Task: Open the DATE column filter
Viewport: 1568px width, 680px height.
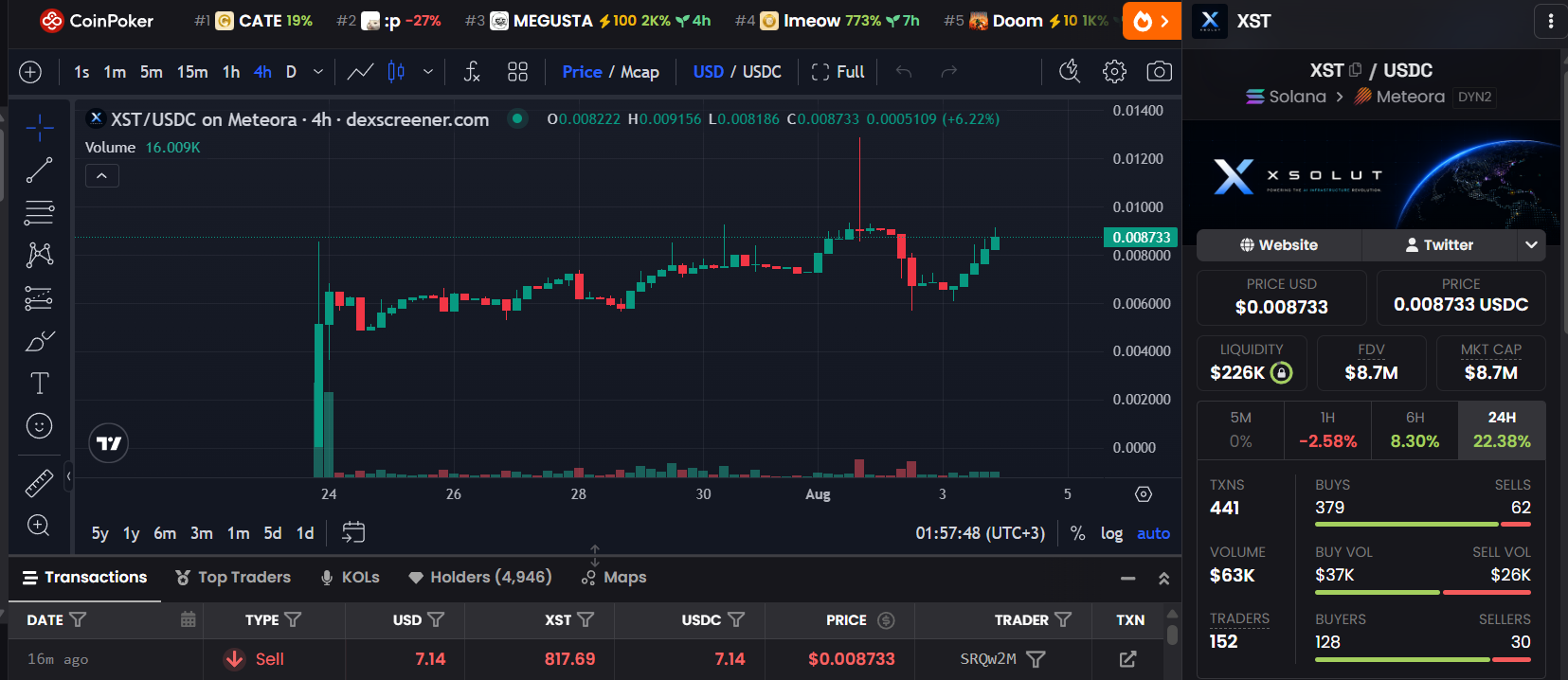Action: (78, 619)
